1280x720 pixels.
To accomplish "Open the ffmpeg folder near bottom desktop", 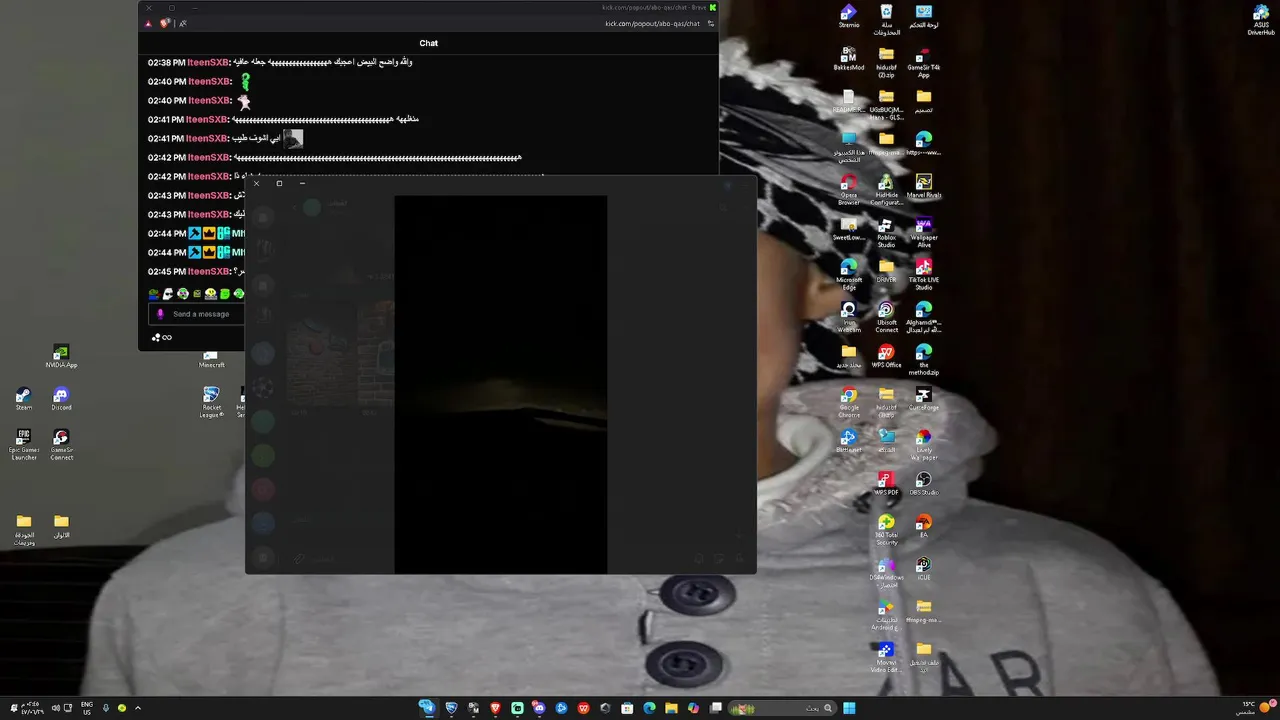I will click(x=924, y=611).
